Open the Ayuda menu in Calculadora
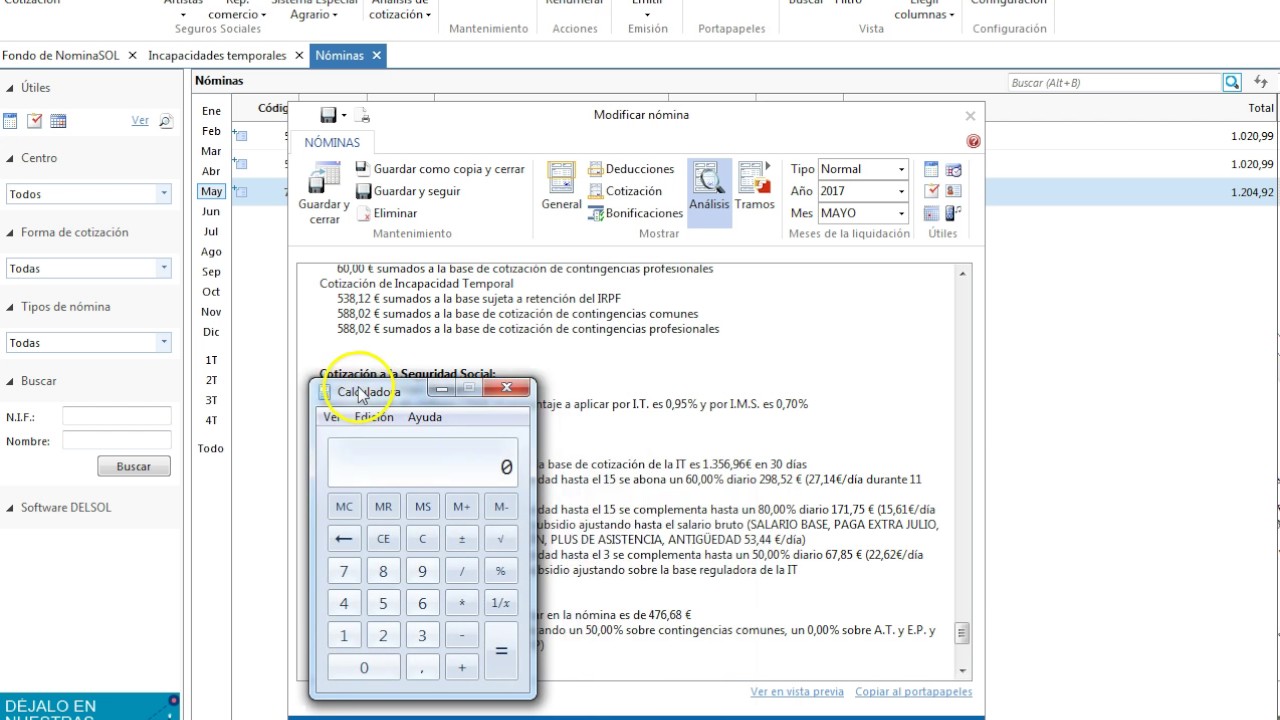 coord(424,417)
